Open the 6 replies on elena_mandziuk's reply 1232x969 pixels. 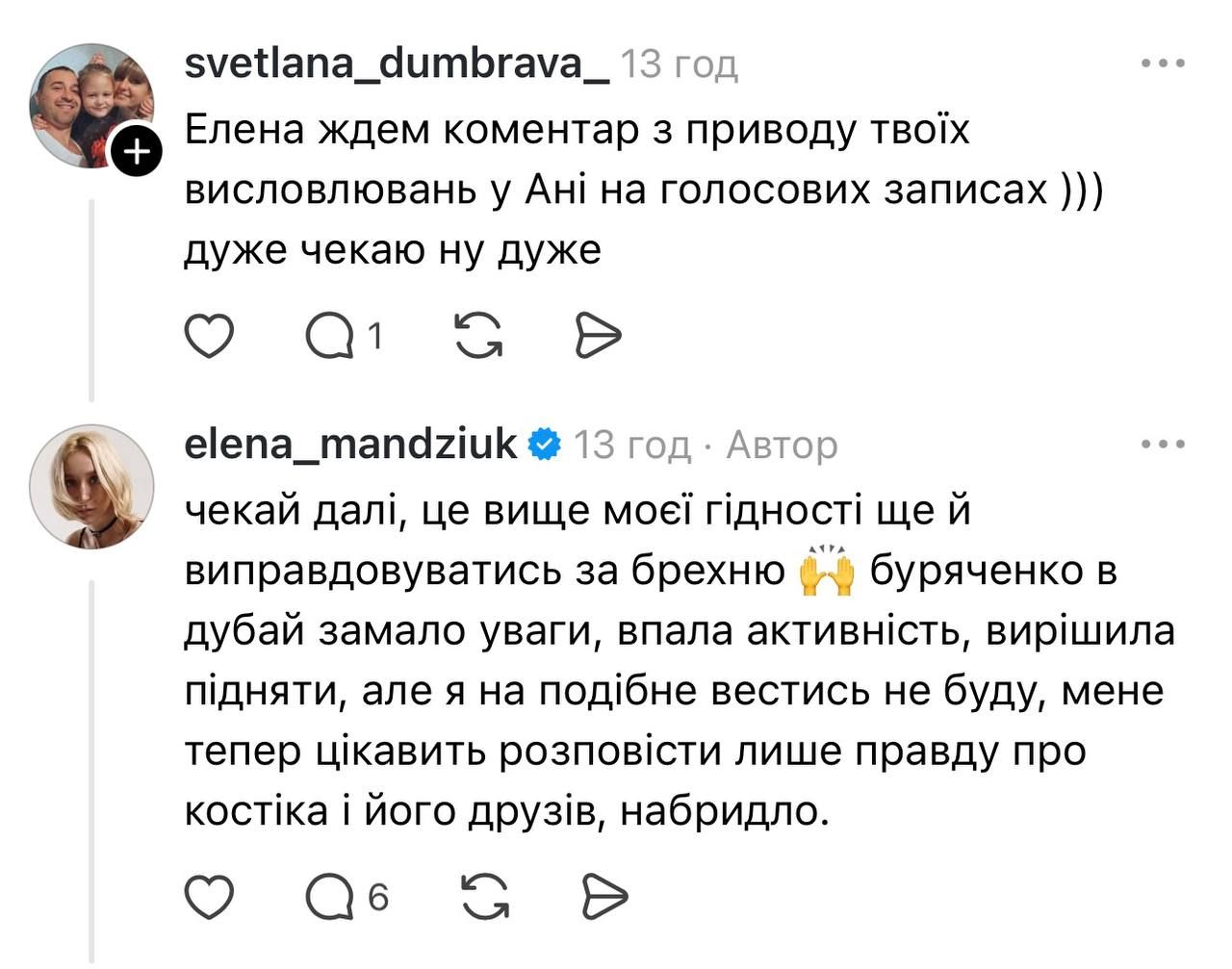pyautogui.click(x=330, y=897)
